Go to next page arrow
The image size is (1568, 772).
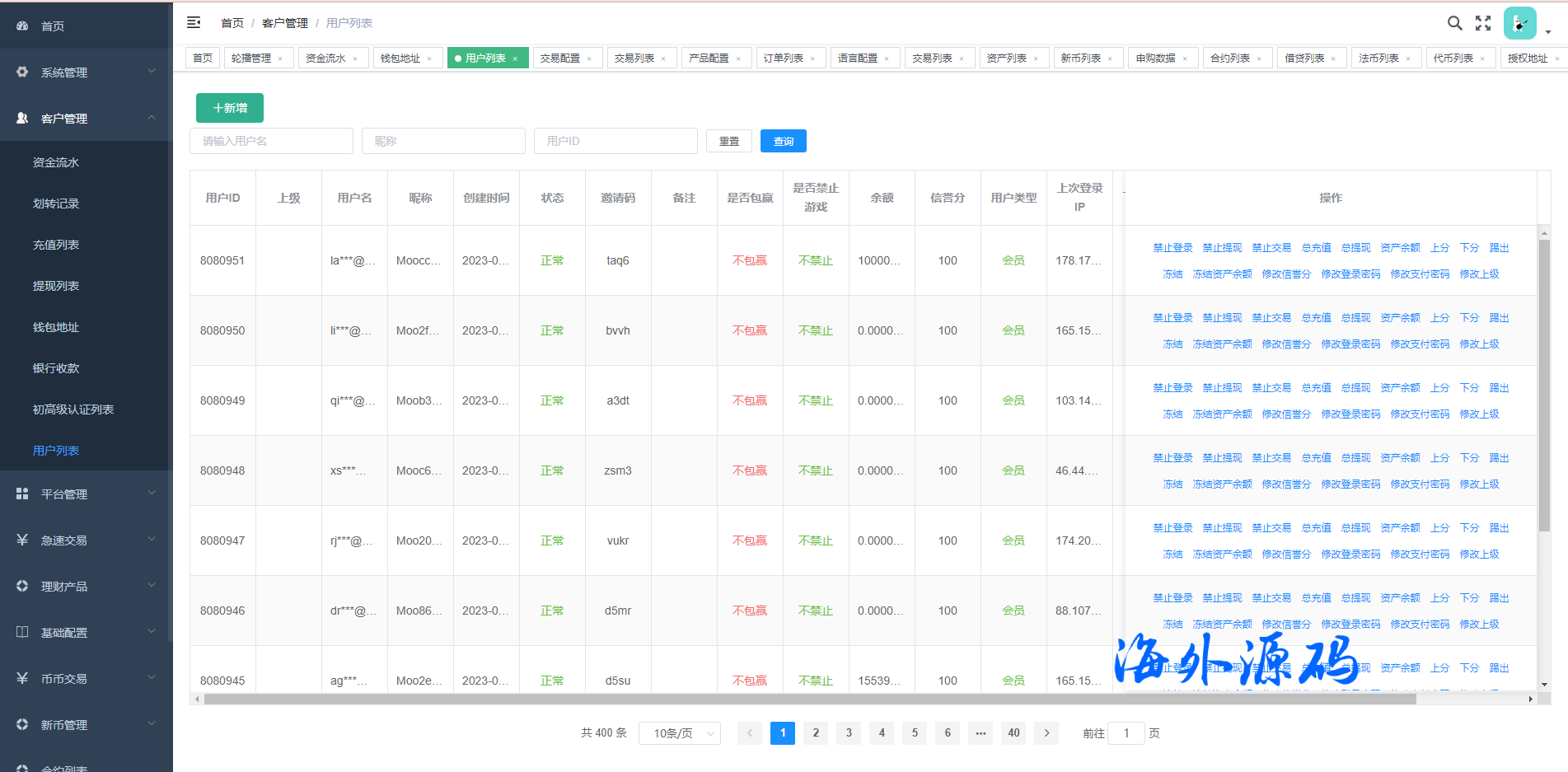tap(1046, 732)
